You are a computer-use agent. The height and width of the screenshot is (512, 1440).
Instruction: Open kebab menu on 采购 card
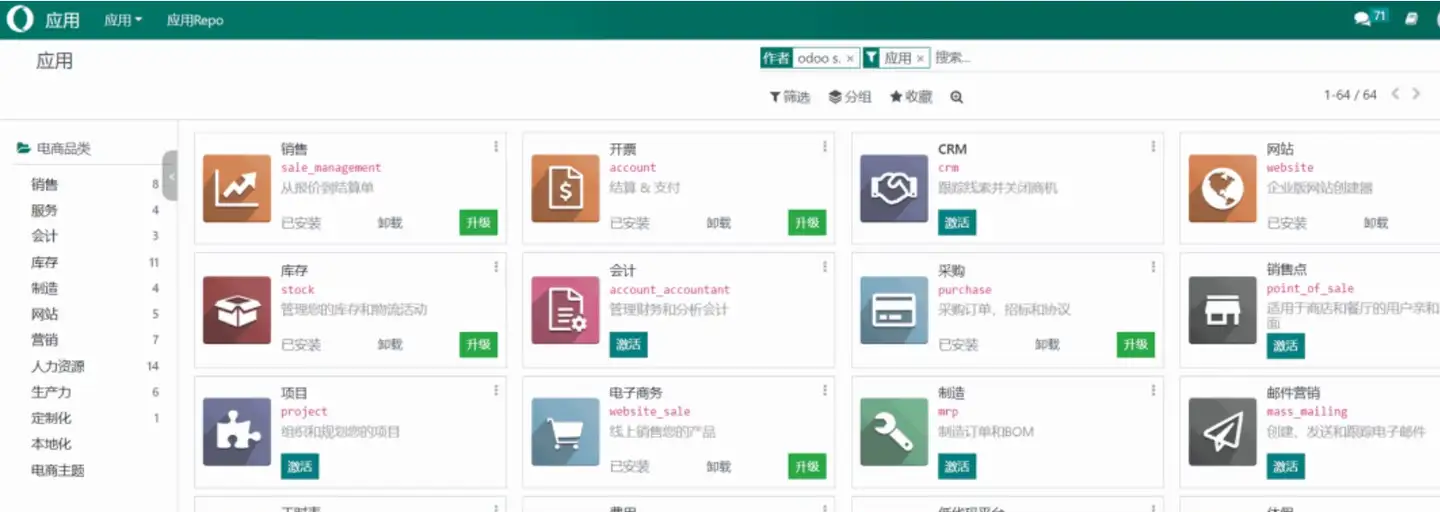[1153, 267]
